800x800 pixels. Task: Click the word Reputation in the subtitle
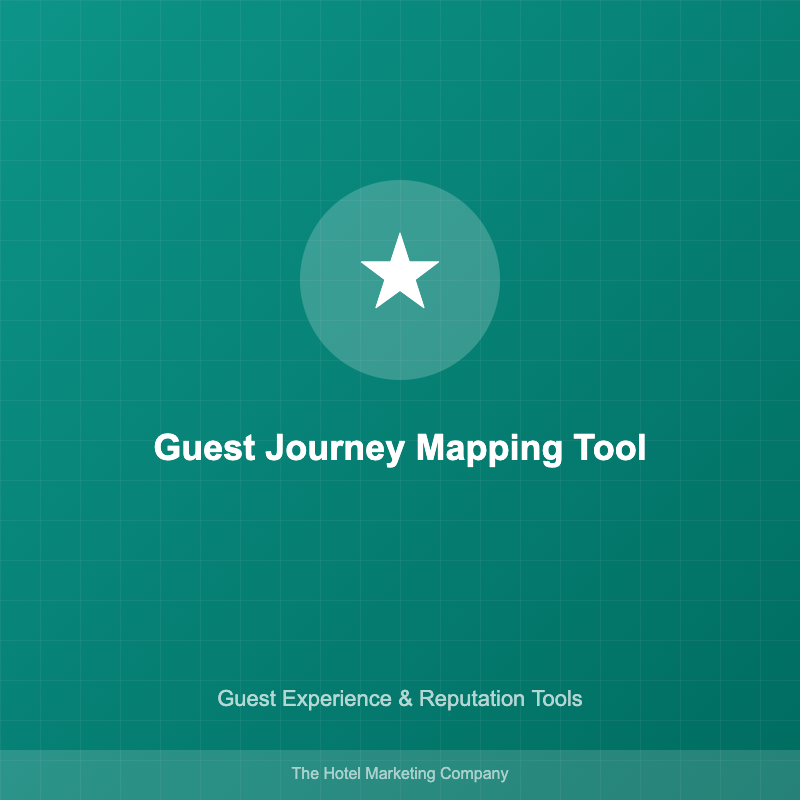point(472,699)
